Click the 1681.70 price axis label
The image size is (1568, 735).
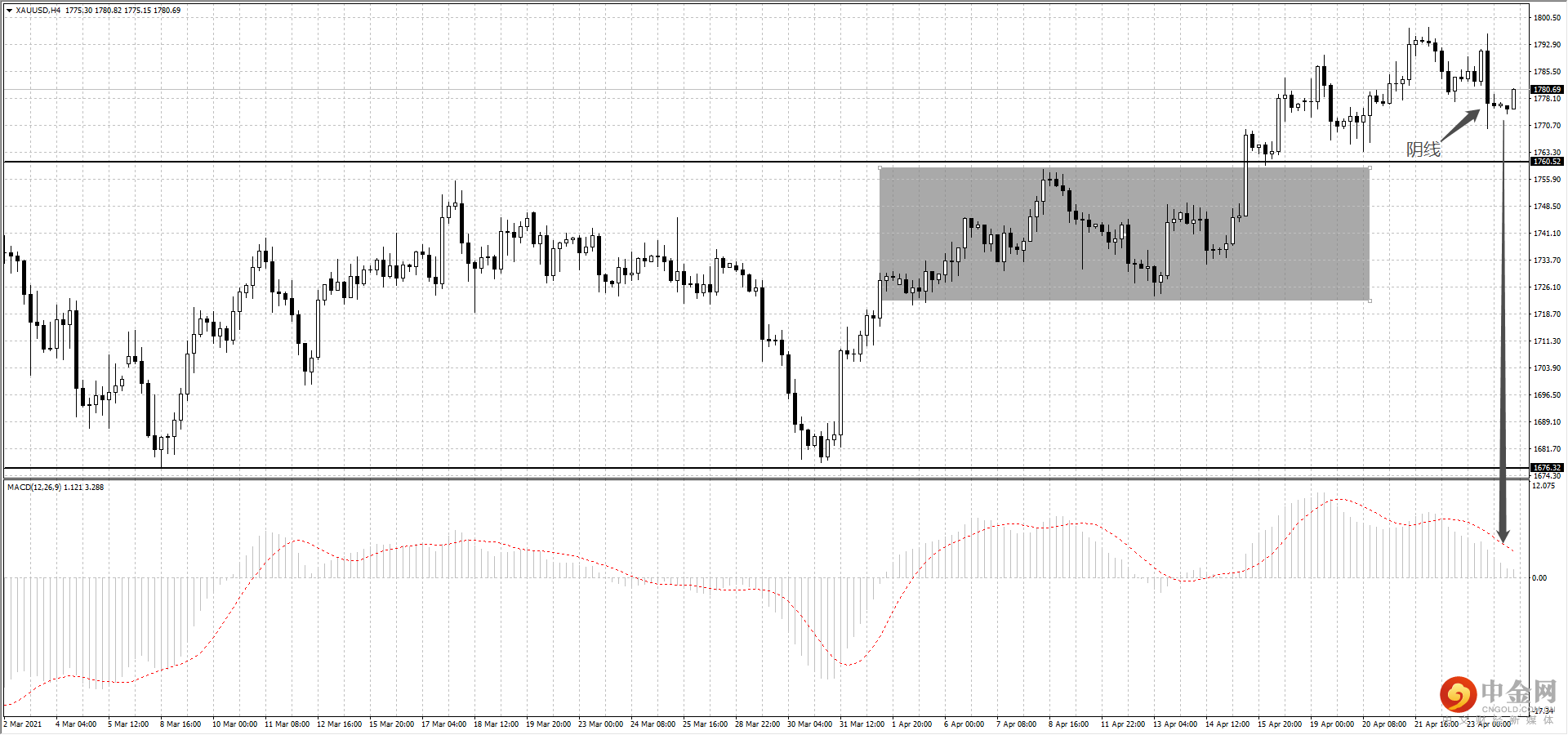1547,449
